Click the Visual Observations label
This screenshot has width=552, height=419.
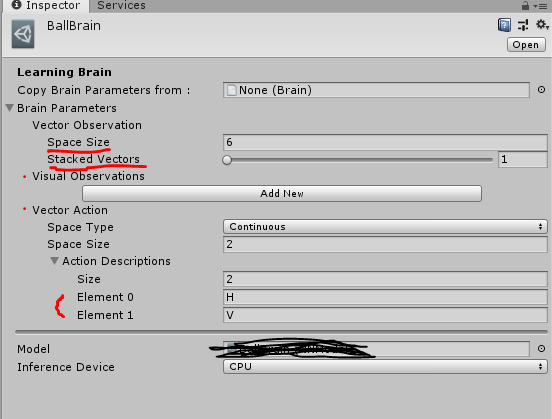tap(88, 176)
